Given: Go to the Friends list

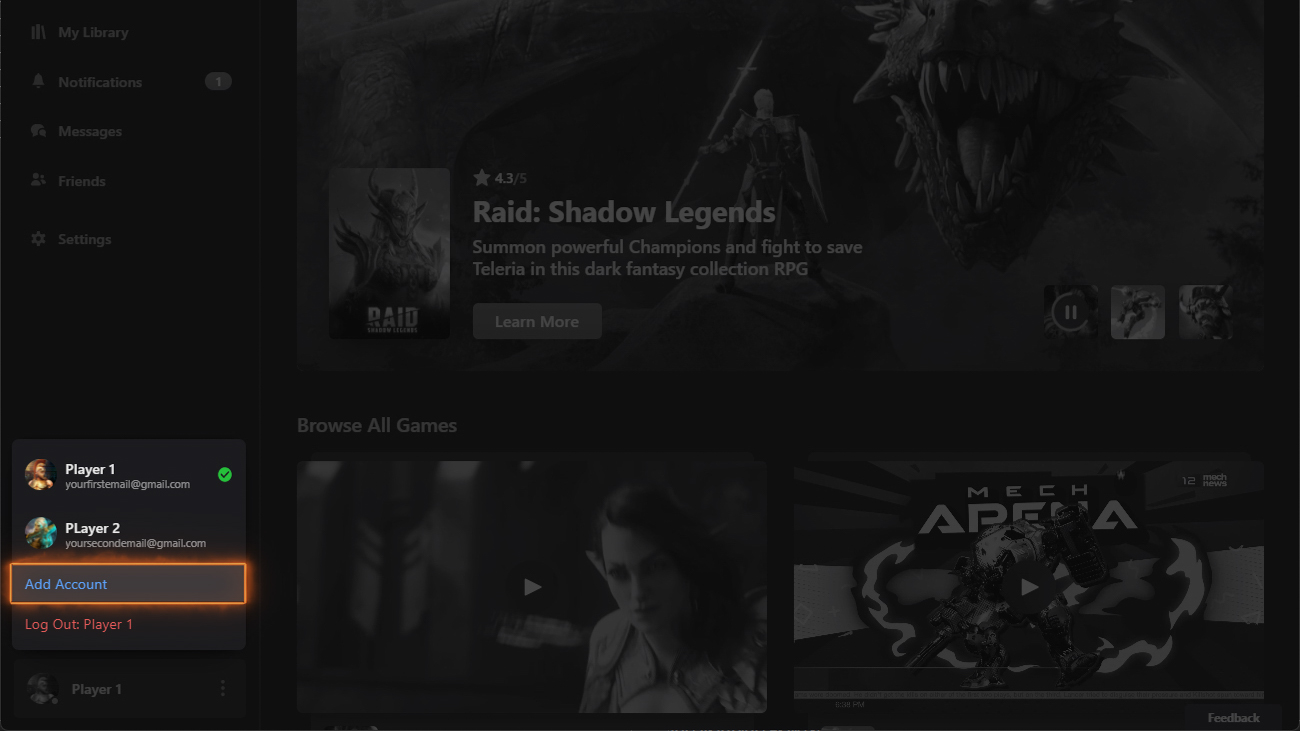Looking at the screenshot, I should (68, 181).
